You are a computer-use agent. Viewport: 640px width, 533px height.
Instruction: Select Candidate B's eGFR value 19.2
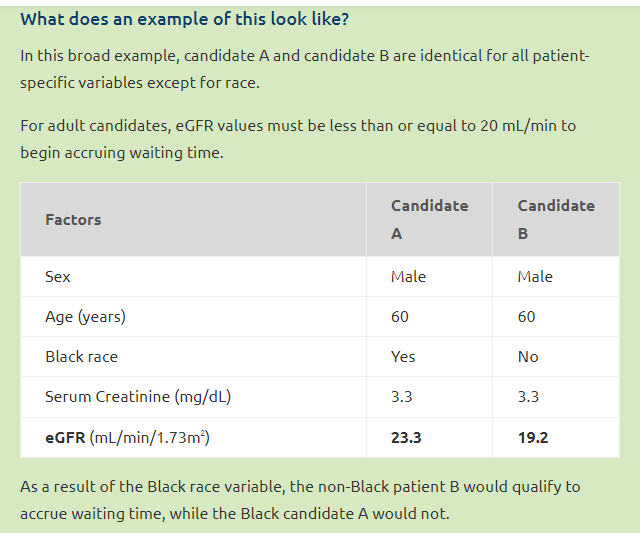533,438
